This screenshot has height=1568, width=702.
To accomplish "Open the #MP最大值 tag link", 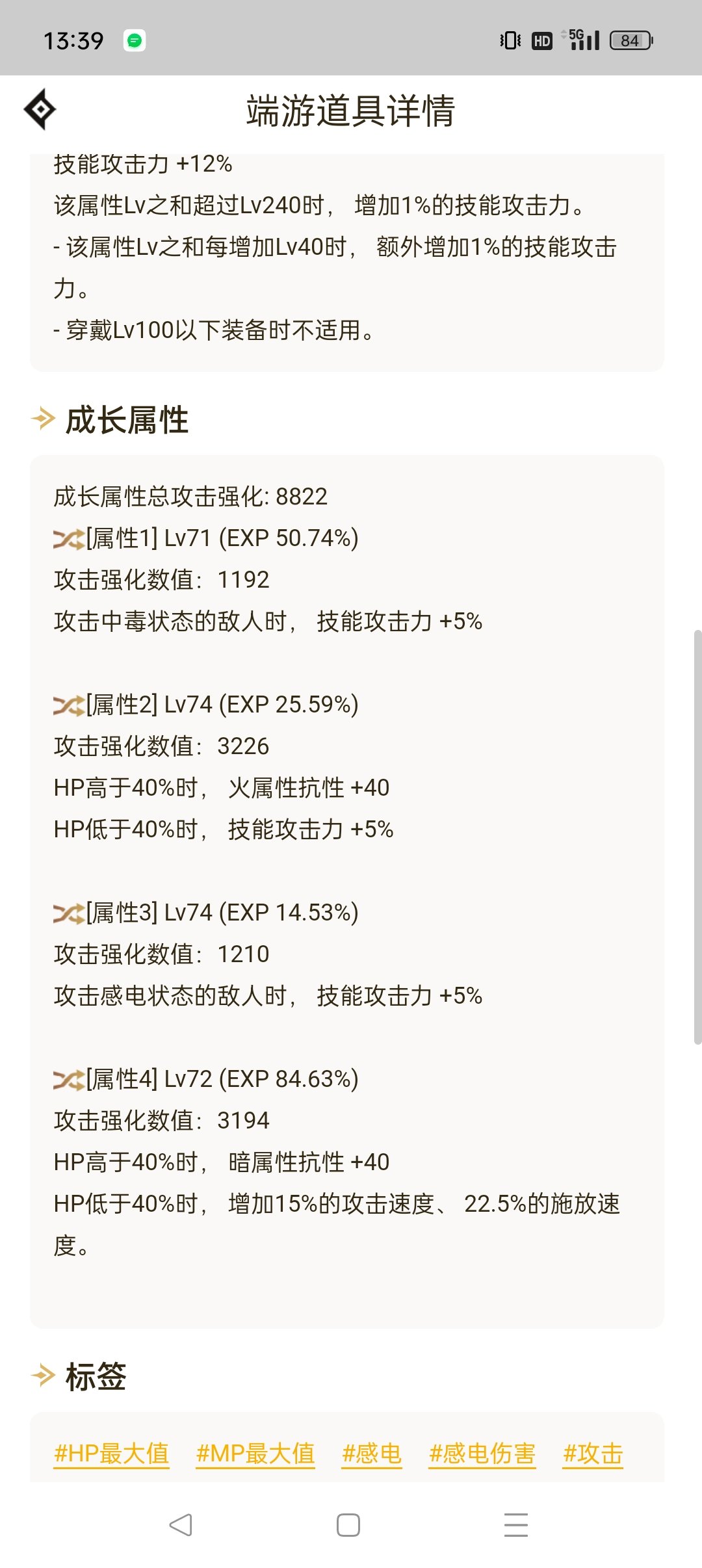I will (x=255, y=1453).
